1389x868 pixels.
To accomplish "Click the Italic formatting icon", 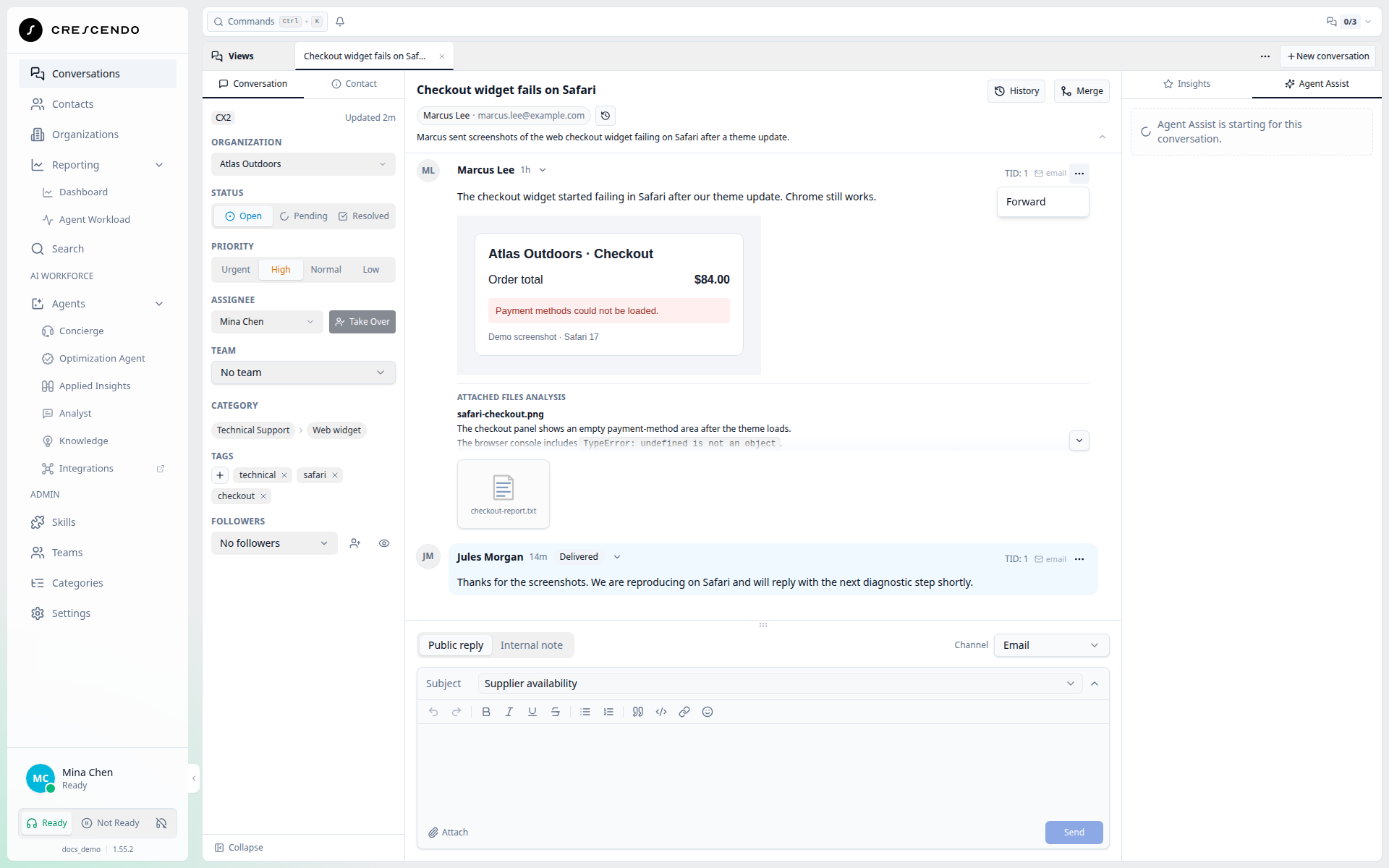I will click(x=509, y=712).
